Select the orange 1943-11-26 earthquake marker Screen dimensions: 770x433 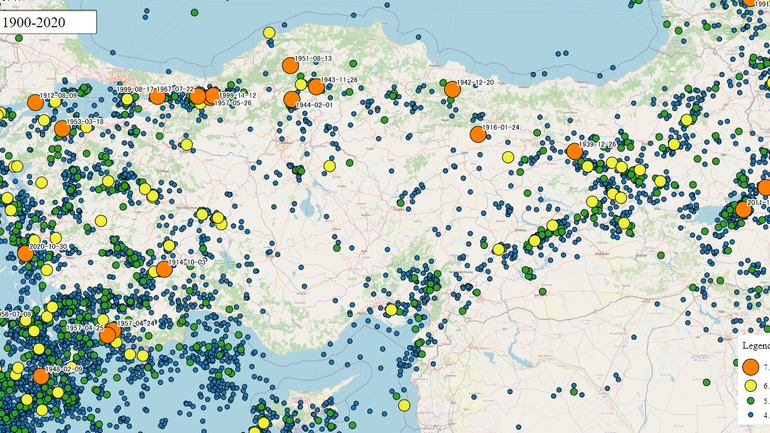click(316, 87)
